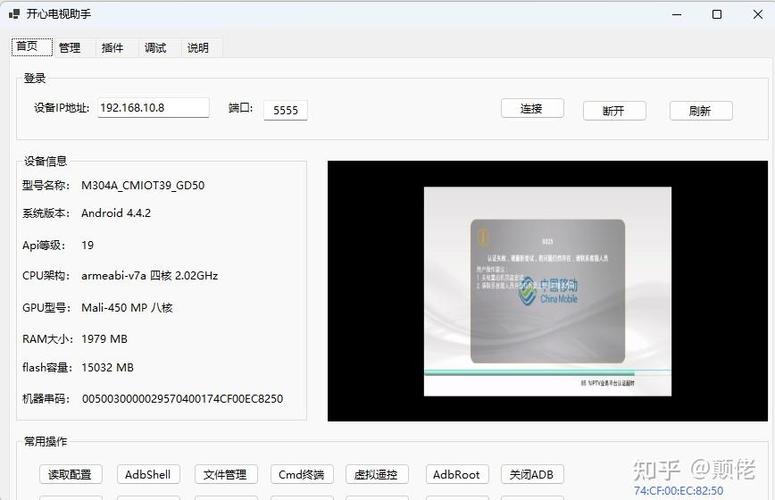The height and width of the screenshot is (500, 775).
Task: Click the 连接 button
Action: pyautogui.click(x=532, y=108)
